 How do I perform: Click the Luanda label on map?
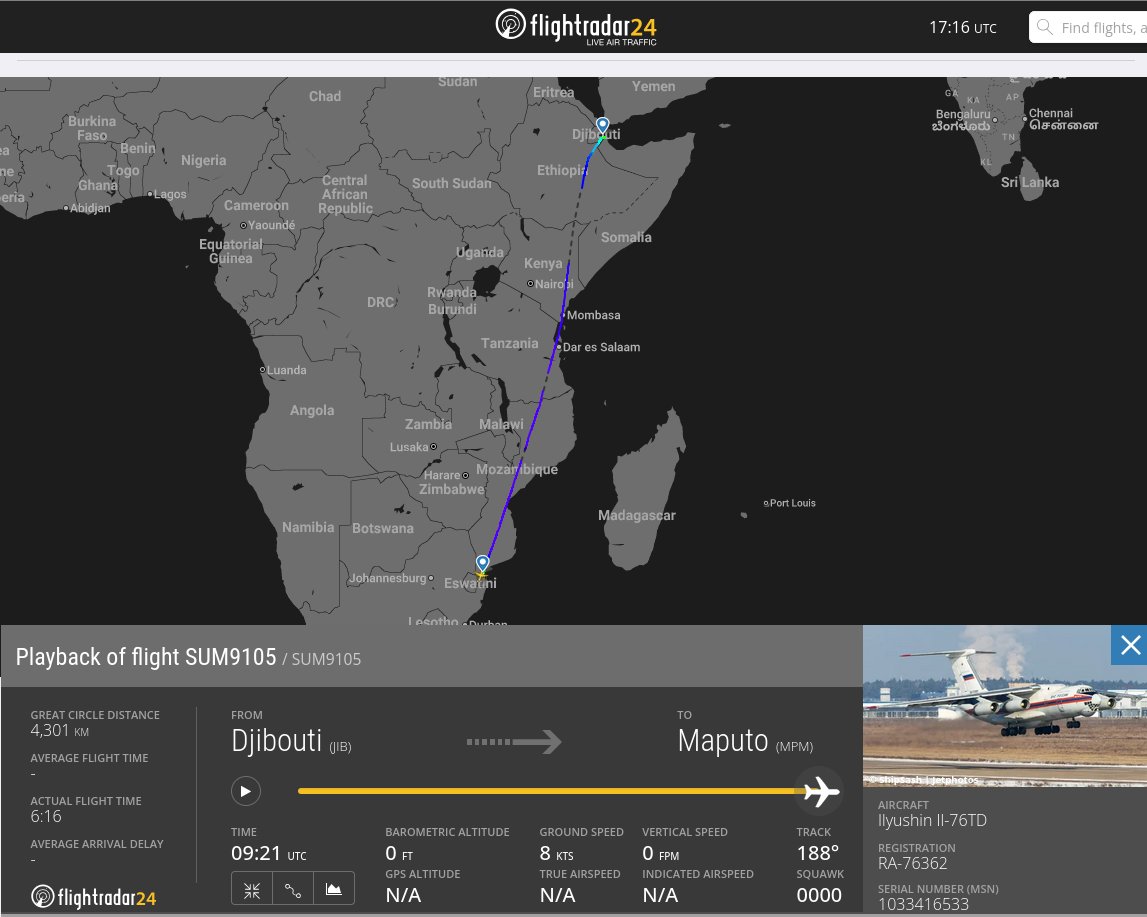286,370
